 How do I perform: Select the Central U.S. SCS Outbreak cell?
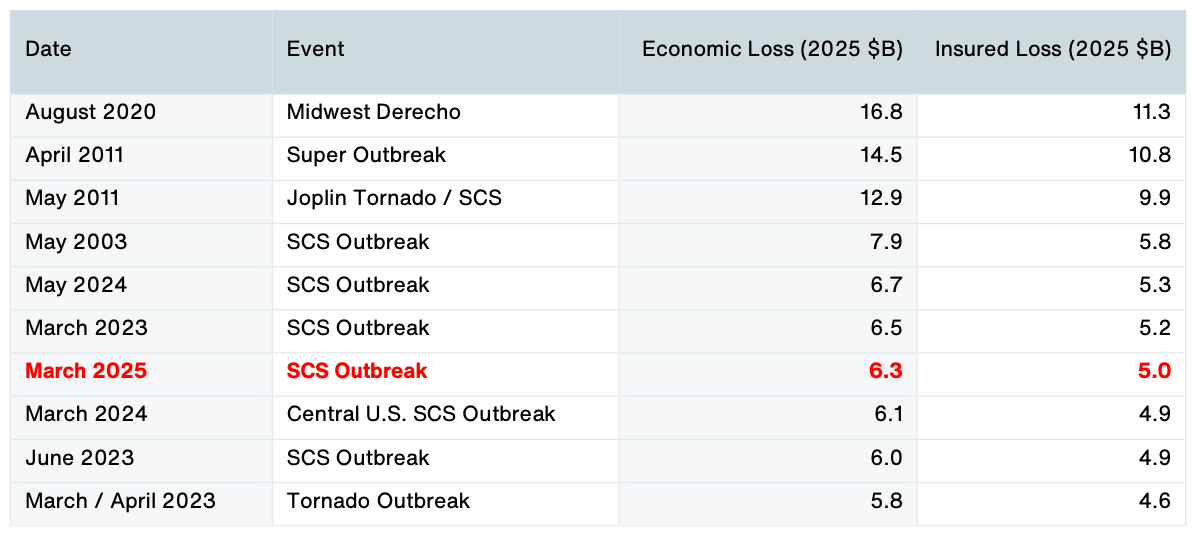point(421,414)
